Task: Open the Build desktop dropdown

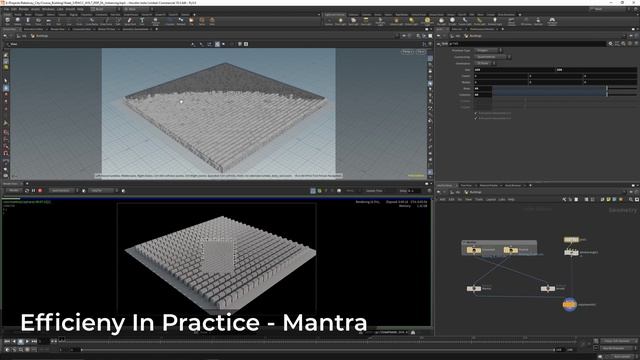Action: [x=104, y=9]
